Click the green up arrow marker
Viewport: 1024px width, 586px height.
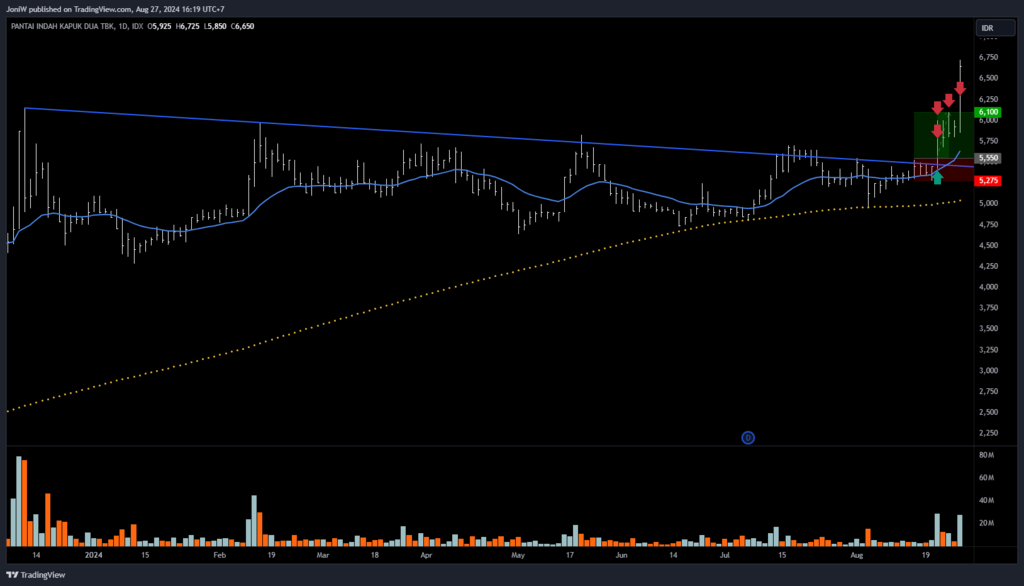937,178
